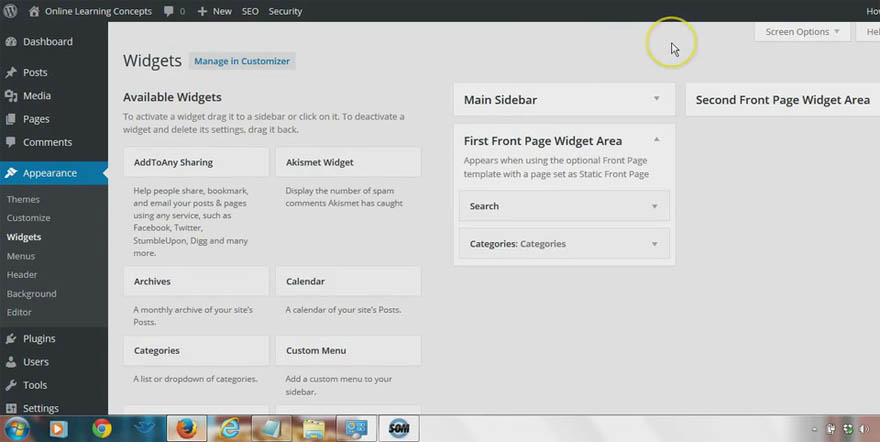Click the Online Learning Concepts site link
This screenshot has height=442, width=880.
point(98,11)
